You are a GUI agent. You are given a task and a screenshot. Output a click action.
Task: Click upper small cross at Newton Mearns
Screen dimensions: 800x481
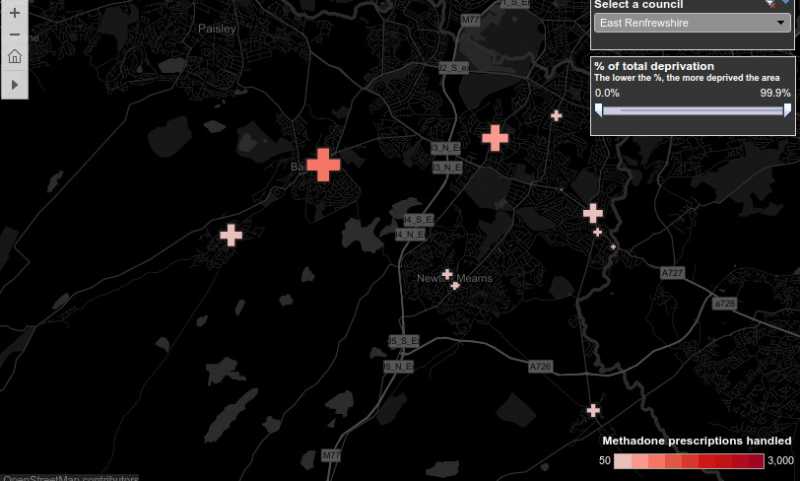point(447,274)
